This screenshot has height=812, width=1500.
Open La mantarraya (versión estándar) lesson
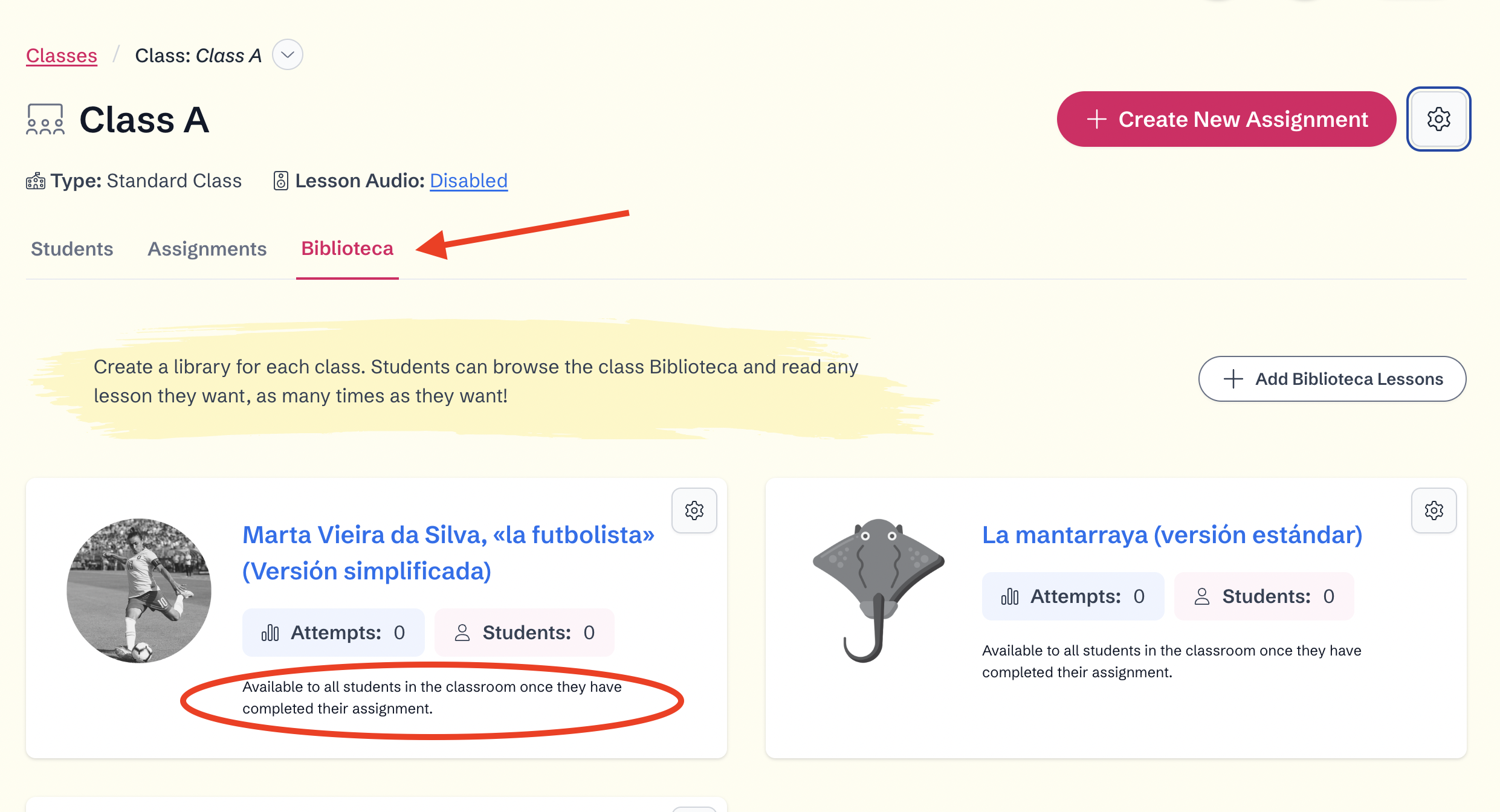click(x=1172, y=535)
